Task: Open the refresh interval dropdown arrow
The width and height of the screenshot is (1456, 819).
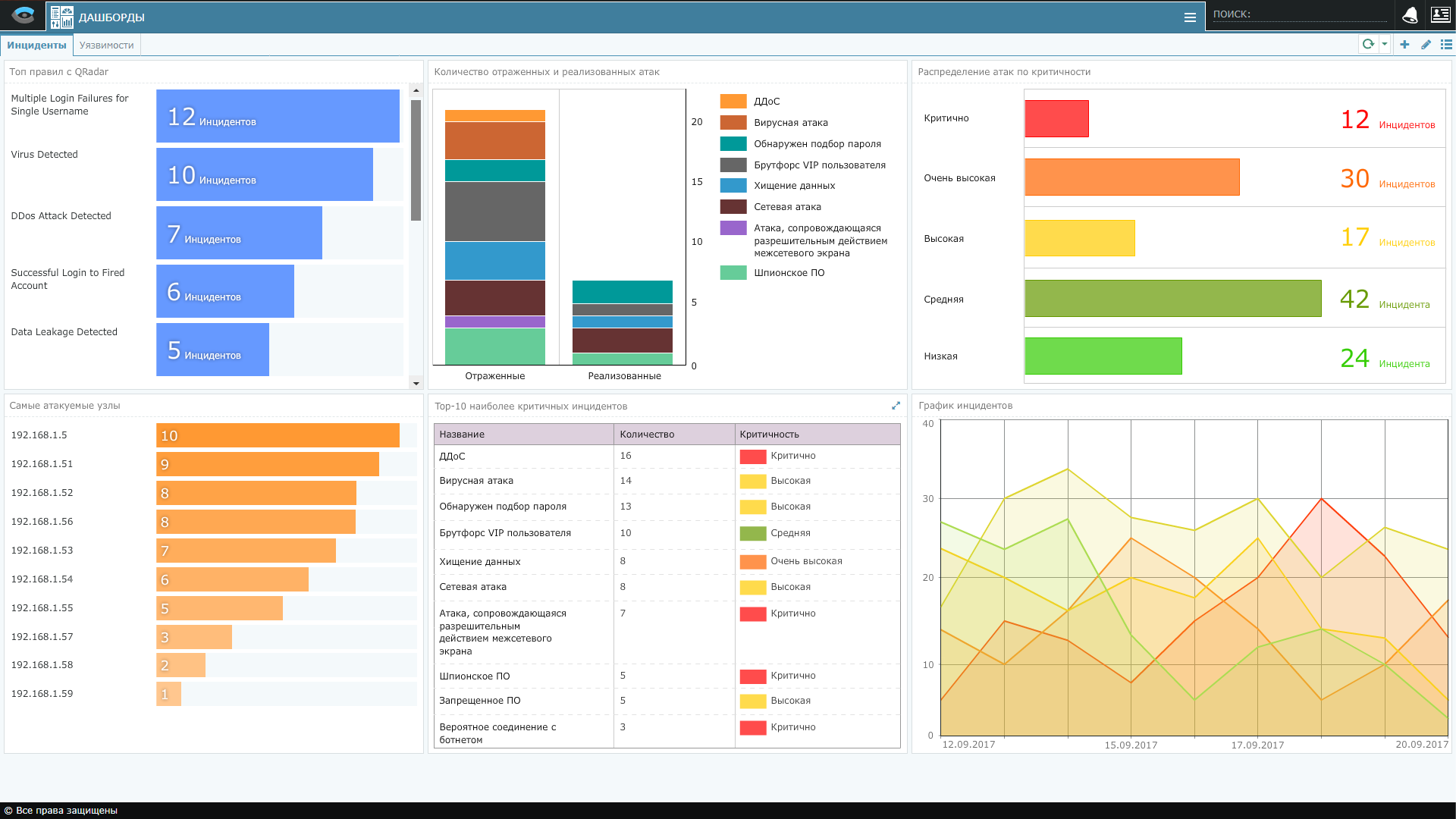Action: point(1385,45)
